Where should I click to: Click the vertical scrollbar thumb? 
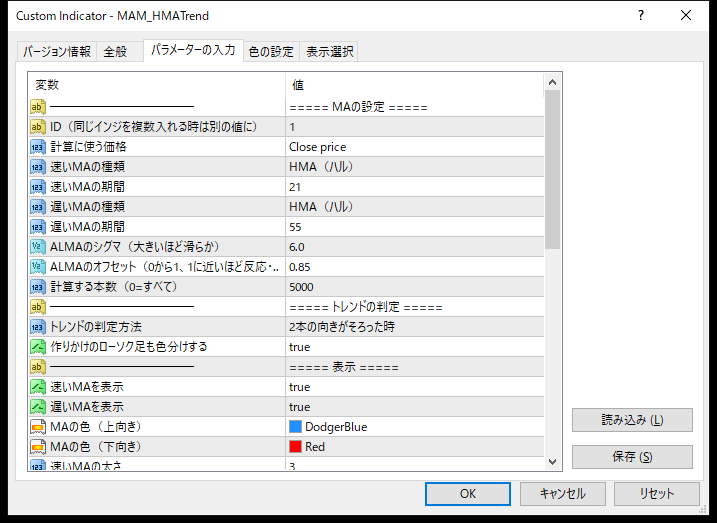pyautogui.click(x=552, y=170)
